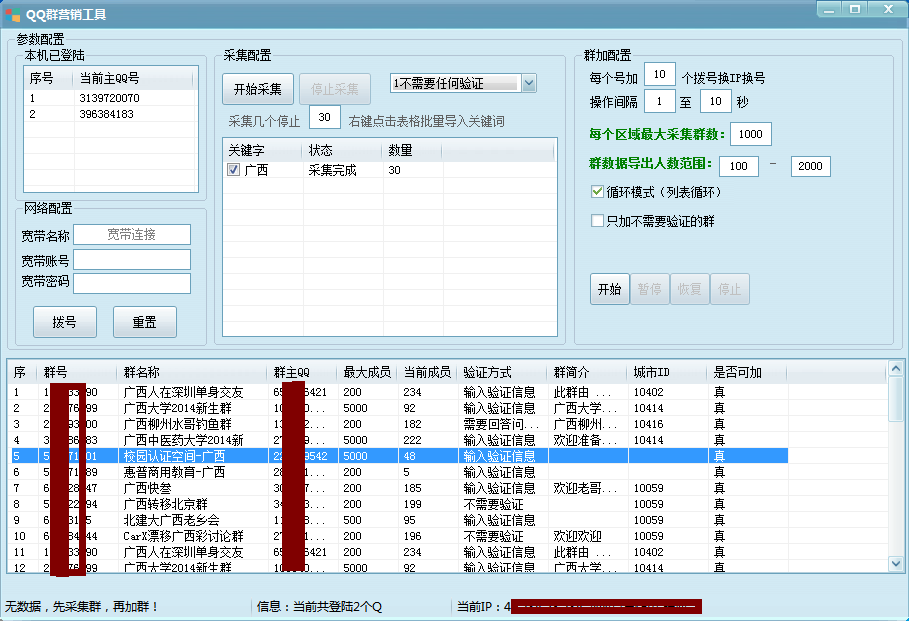909x621 pixels.
Task: Click the highlighted 校园认证空间-广西 row
Action: 400,456
